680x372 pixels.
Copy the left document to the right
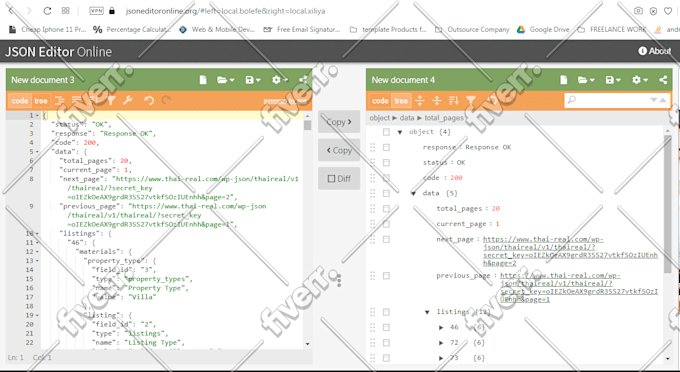339,122
